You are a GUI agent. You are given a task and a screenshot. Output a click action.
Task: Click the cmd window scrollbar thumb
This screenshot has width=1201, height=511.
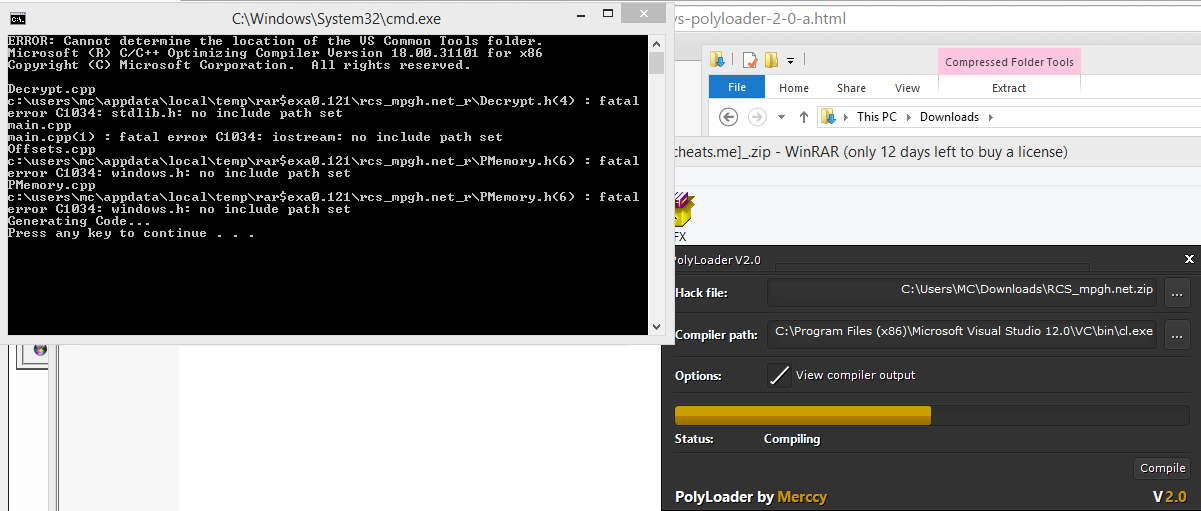656,64
